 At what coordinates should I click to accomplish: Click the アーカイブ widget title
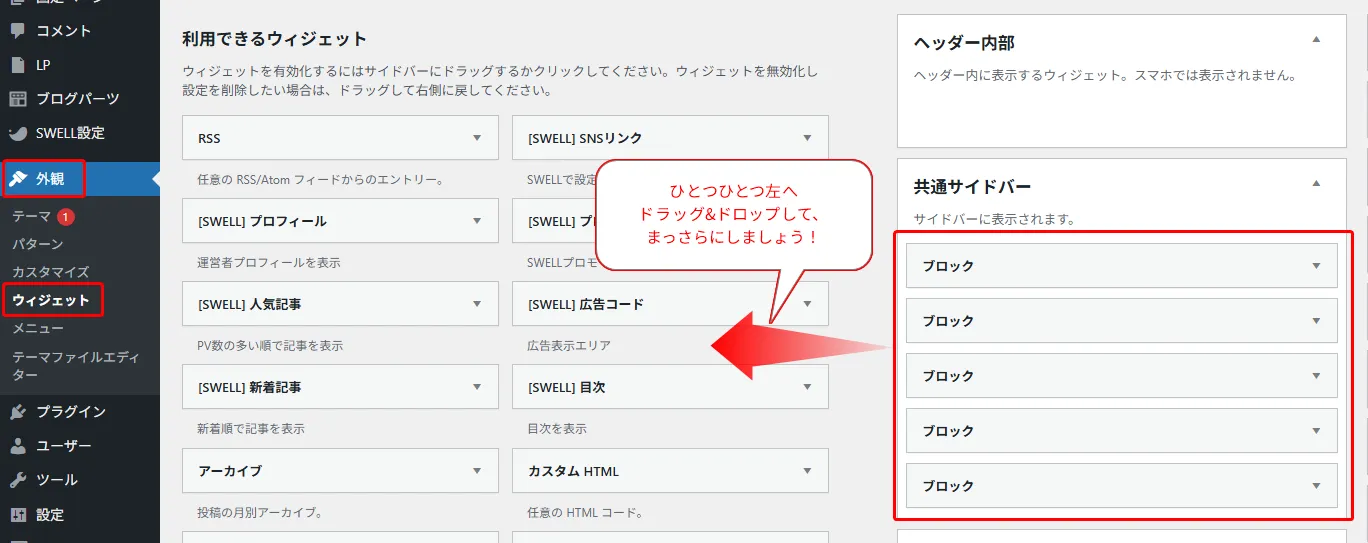pyautogui.click(x=230, y=470)
